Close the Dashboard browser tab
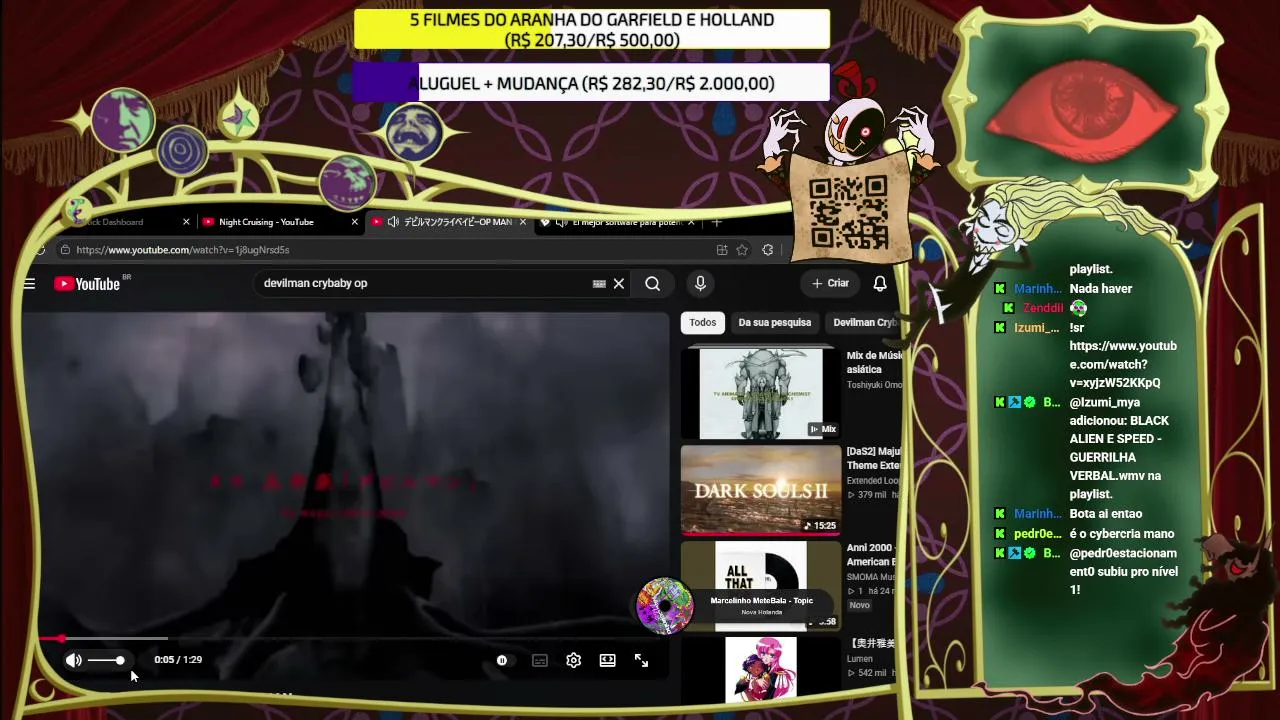Image resolution: width=1280 pixels, height=720 pixels. [186, 222]
